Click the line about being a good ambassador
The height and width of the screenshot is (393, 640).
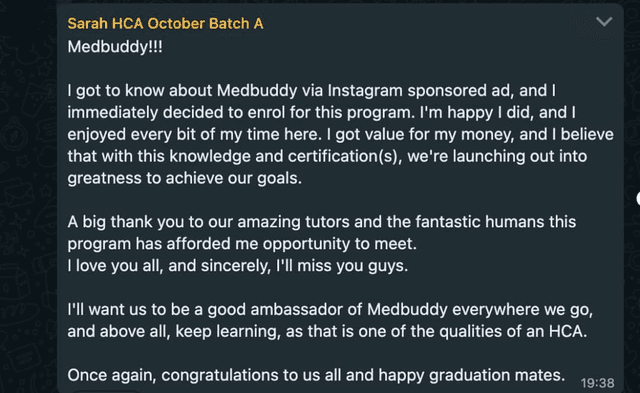(330, 310)
